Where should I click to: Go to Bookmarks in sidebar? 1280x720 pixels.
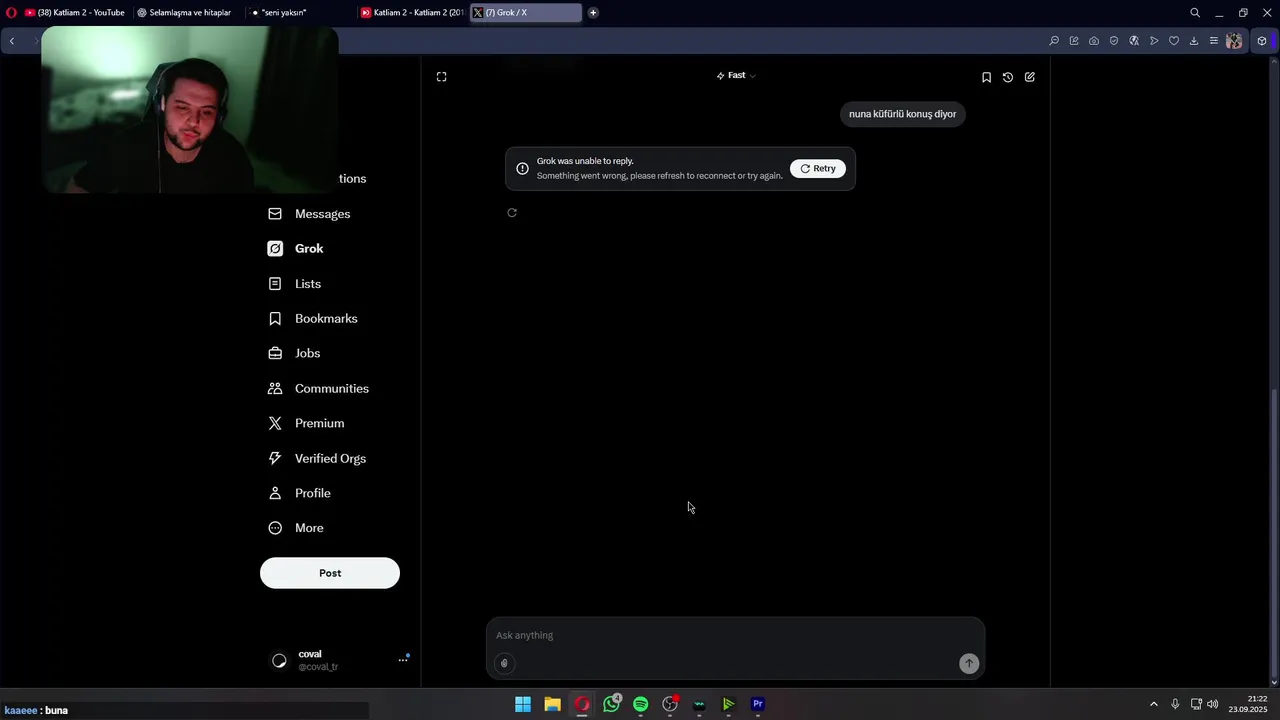pos(313,319)
